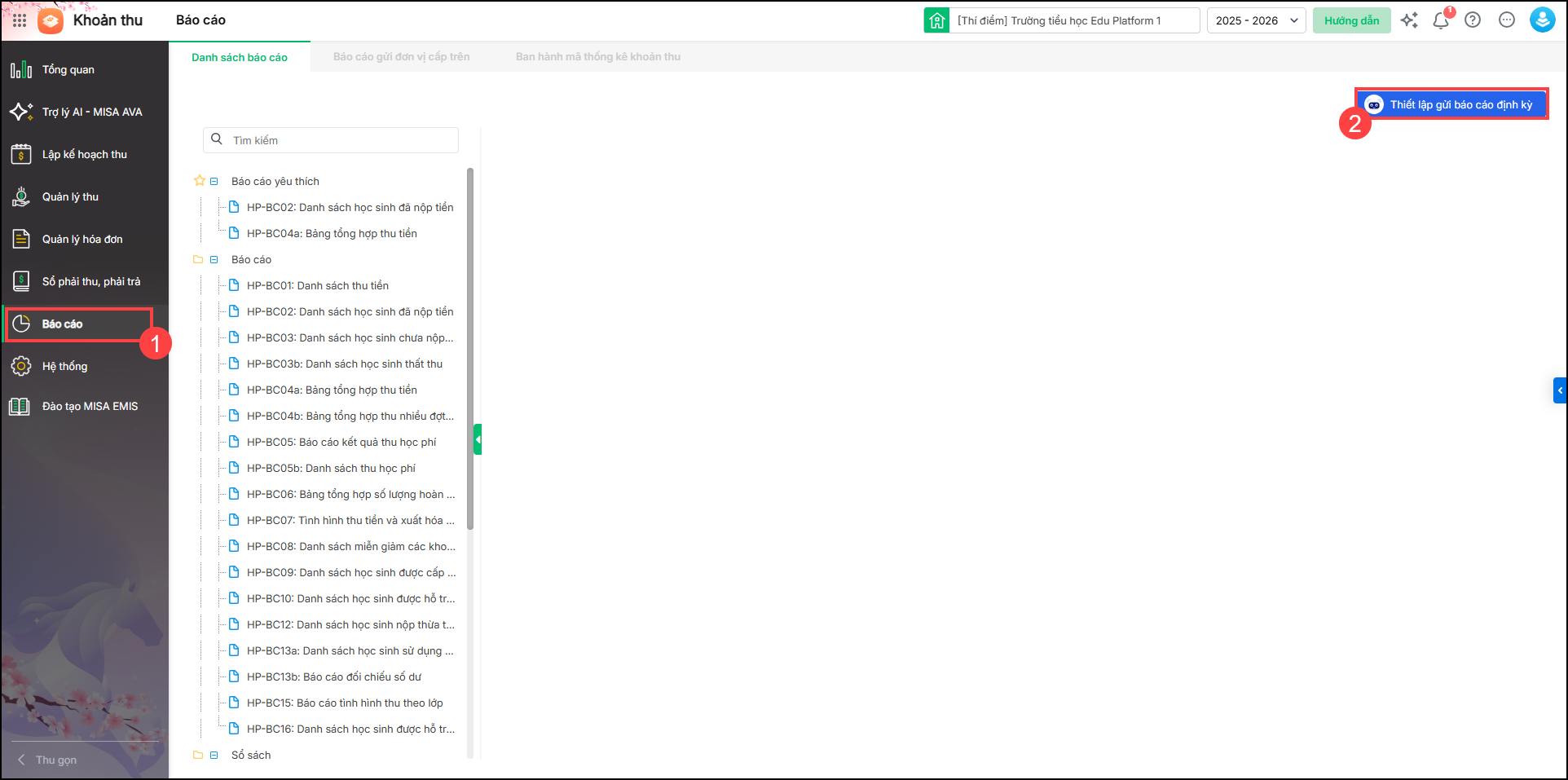
Task: Click the notification bell icon
Action: (1440, 21)
